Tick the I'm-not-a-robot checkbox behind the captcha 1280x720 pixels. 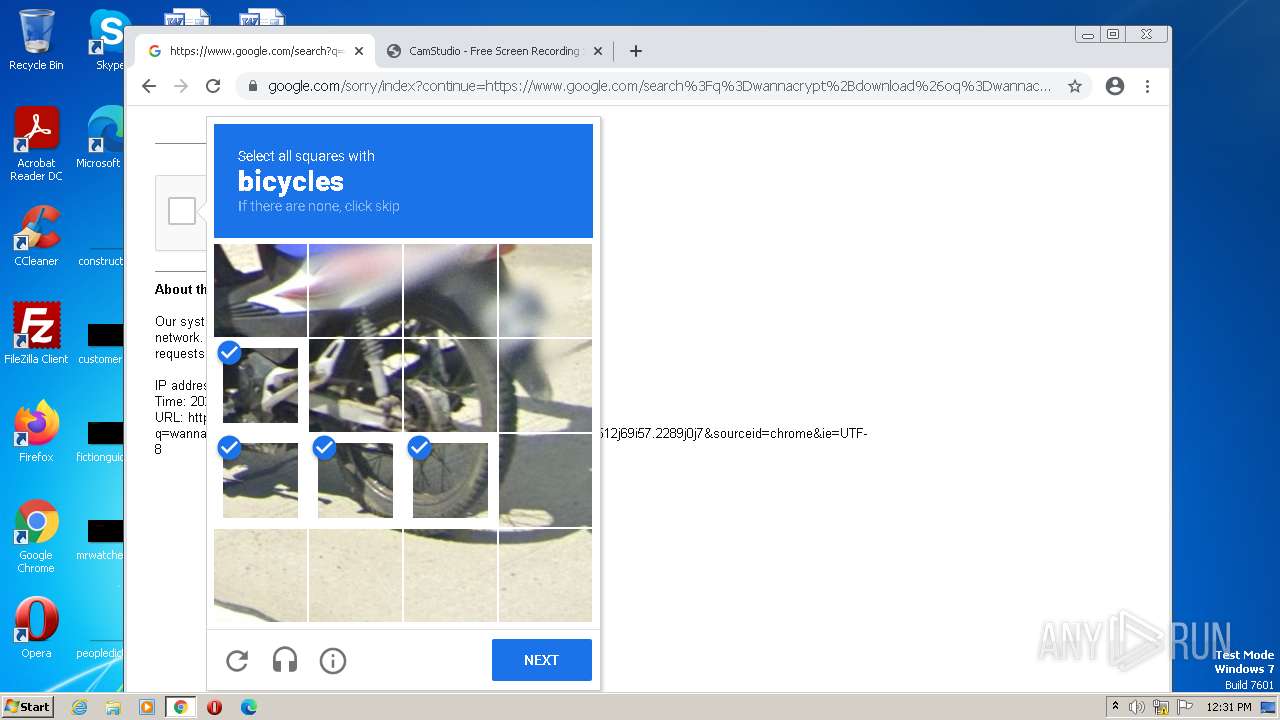182,211
